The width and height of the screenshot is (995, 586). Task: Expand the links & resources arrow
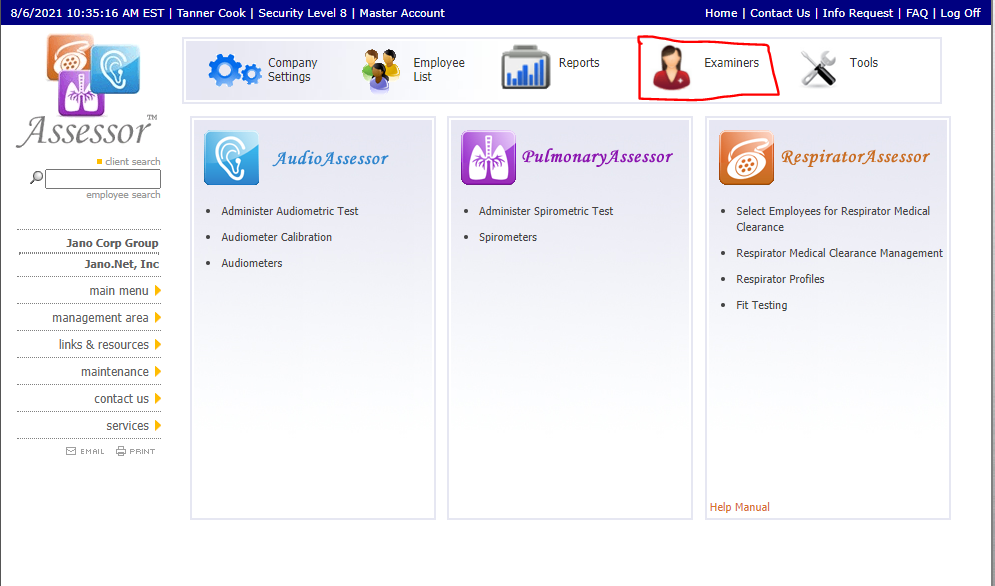pos(158,345)
